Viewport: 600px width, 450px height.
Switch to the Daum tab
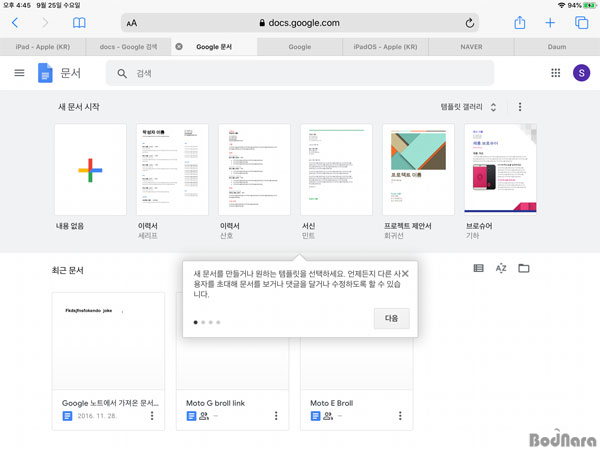(557, 47)
